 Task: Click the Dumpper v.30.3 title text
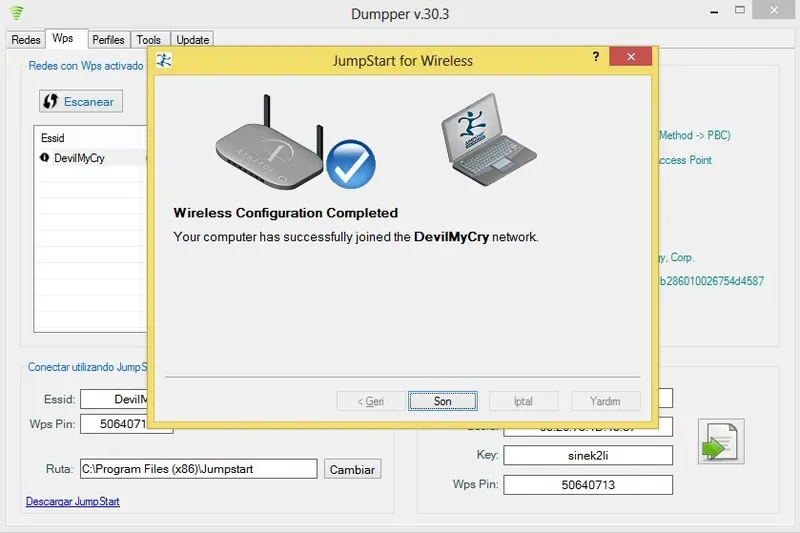[x=400, y=14]
